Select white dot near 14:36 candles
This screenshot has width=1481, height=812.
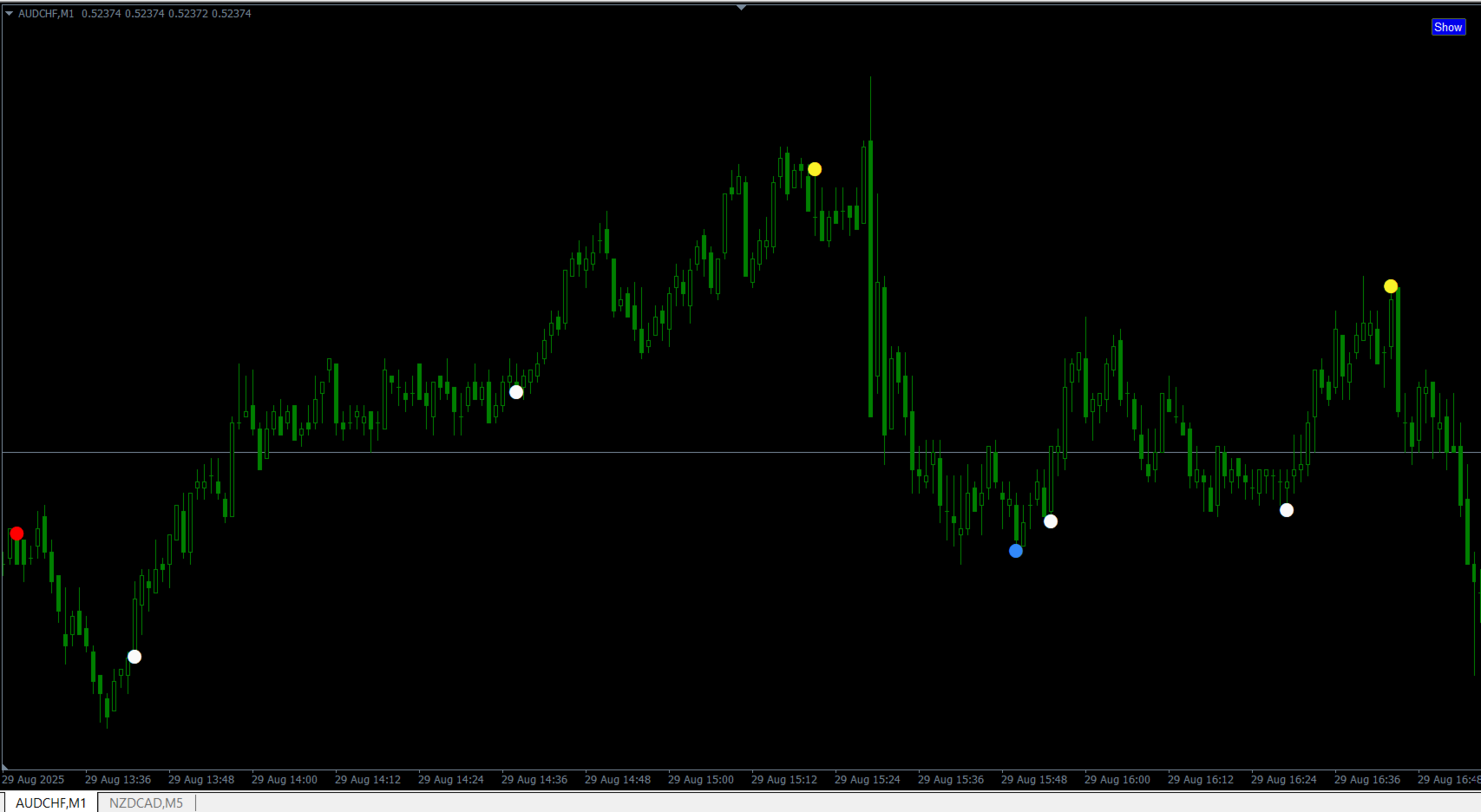coord(516,392)
